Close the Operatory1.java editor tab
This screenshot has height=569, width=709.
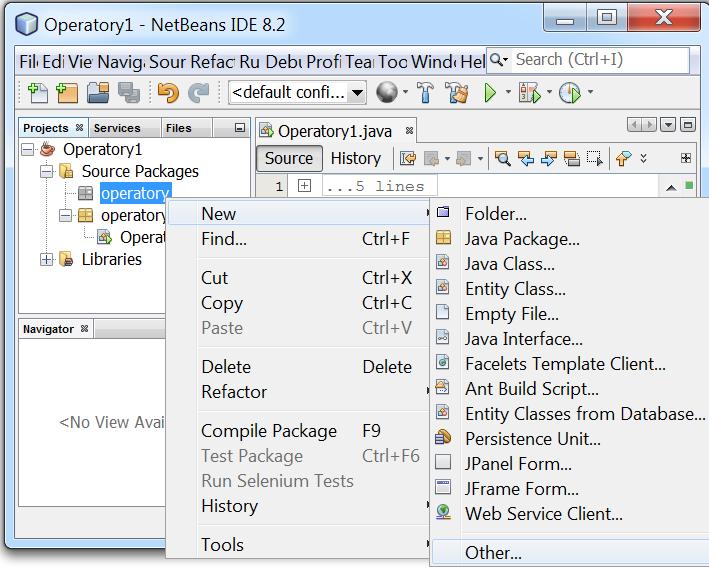click(x=409, y=131)
